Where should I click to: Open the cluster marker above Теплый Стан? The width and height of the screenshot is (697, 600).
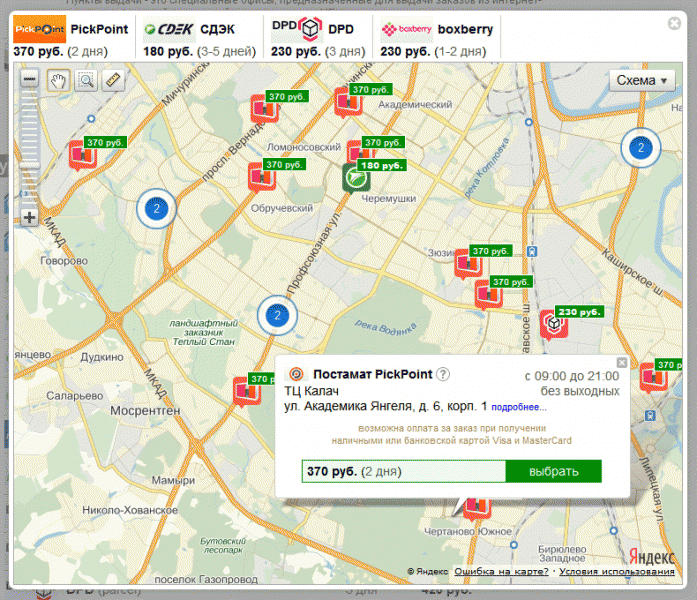point(277,316)
